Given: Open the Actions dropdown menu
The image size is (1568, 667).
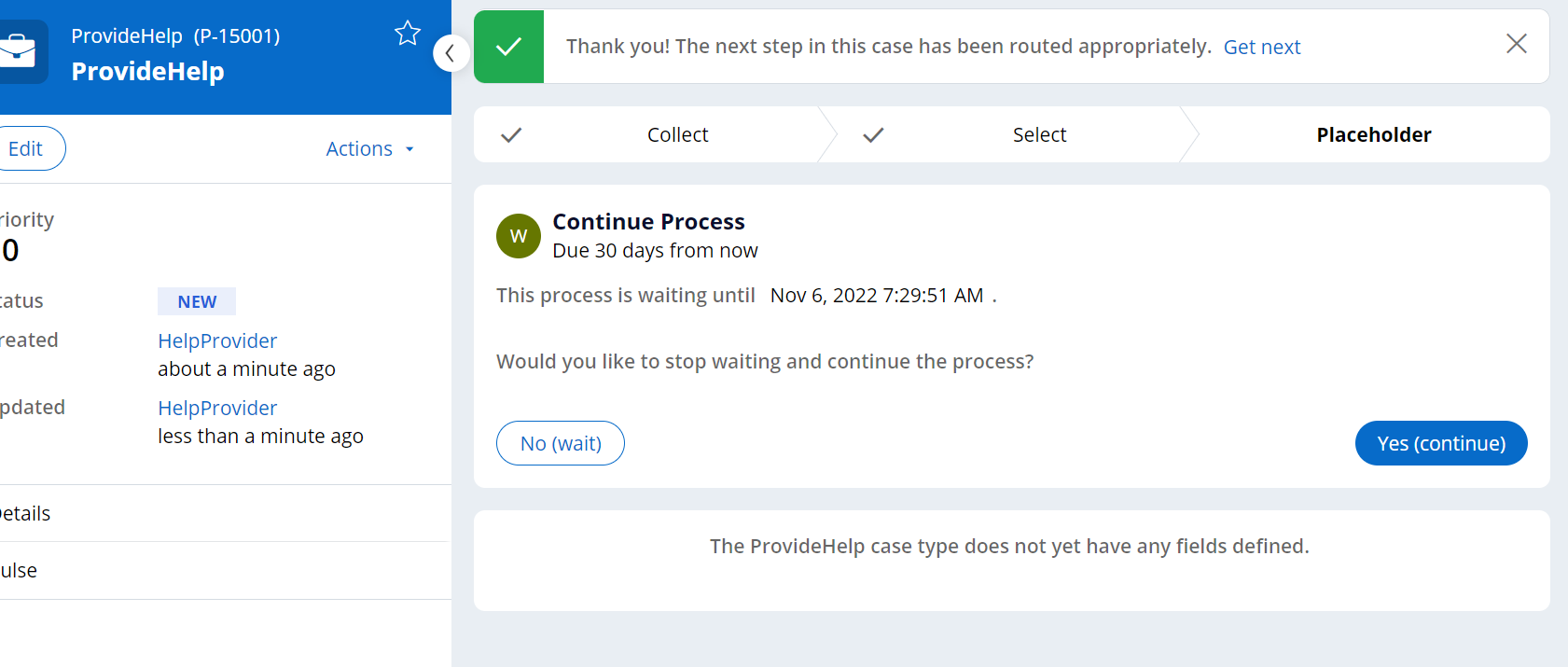Looking at the screenshot, I should click(369, 149).
